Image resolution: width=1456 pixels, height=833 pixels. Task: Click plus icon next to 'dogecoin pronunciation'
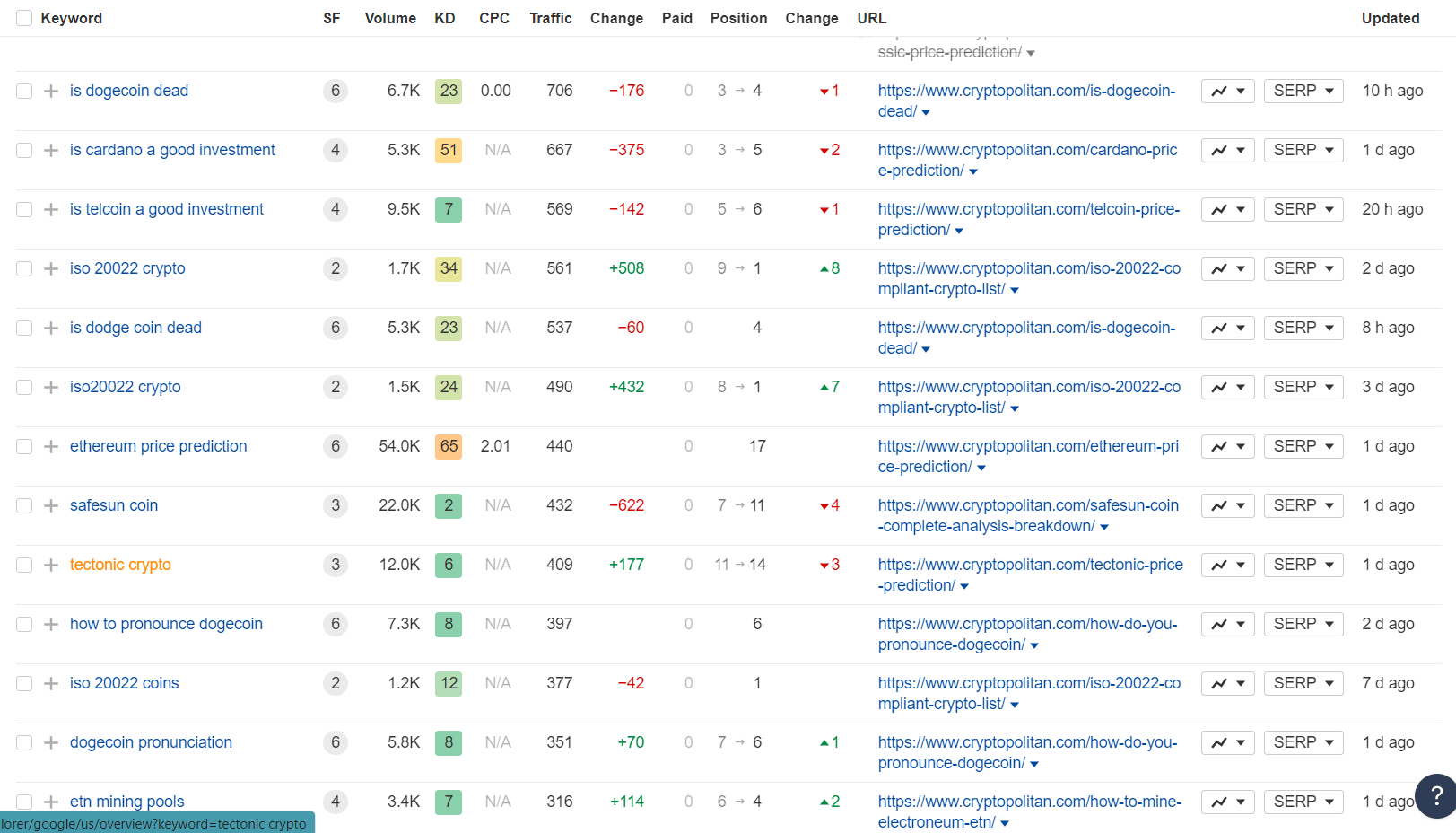pyautogui.click(x=51, y=742)
